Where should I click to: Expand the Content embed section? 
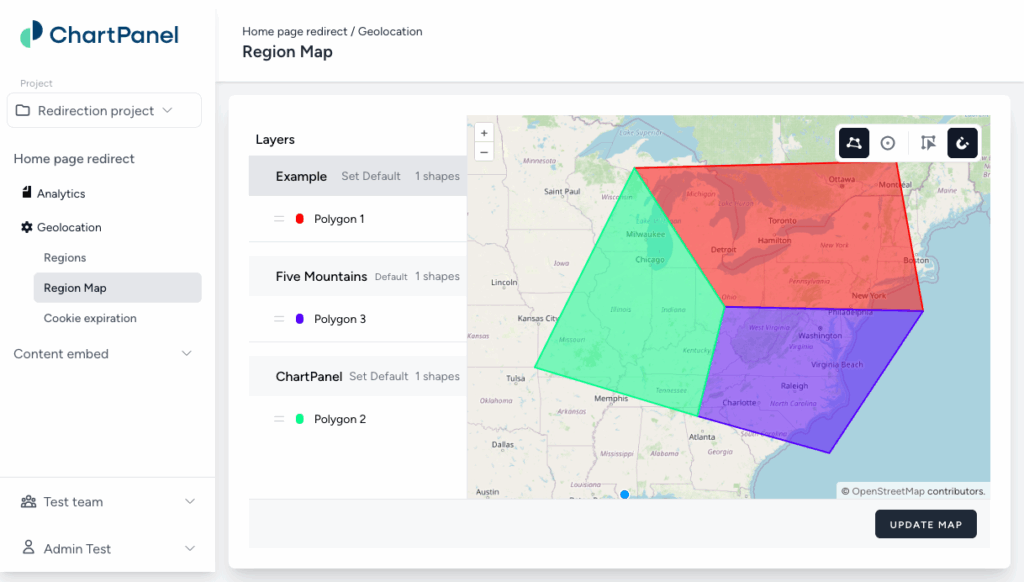(186, 354)
